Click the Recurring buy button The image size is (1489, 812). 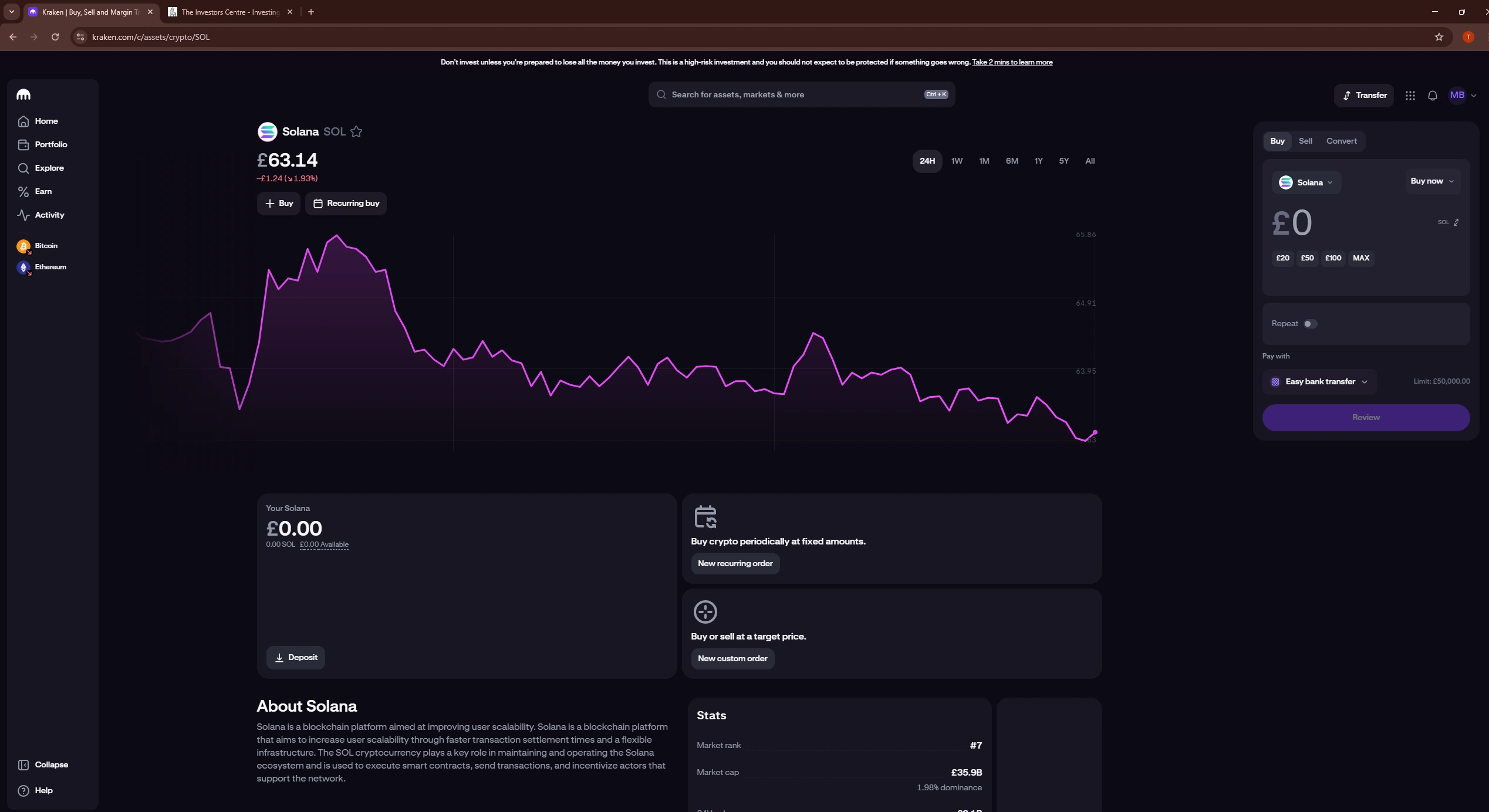pyautogui.click(x=346, y=204)
